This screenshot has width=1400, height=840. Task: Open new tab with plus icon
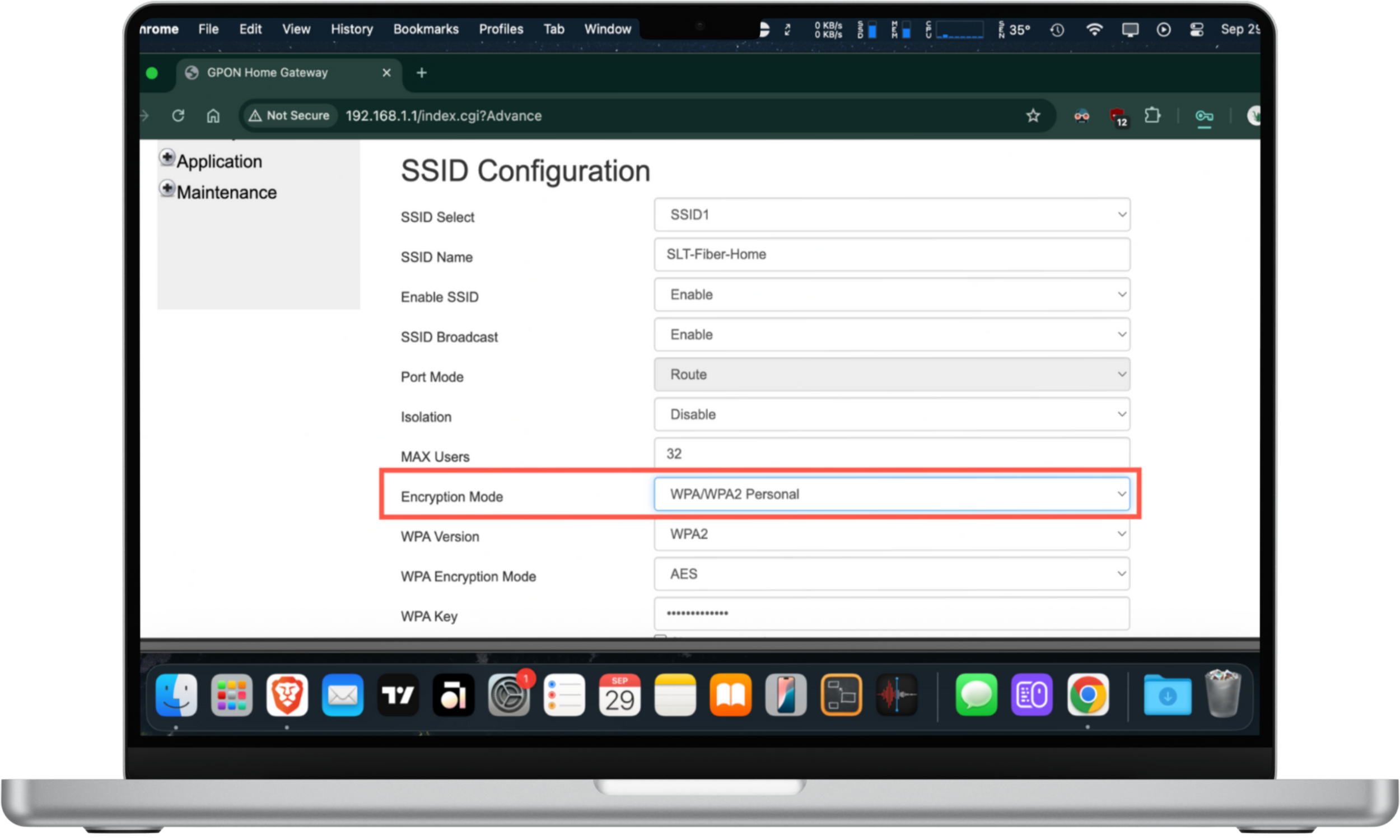point(421,72)
